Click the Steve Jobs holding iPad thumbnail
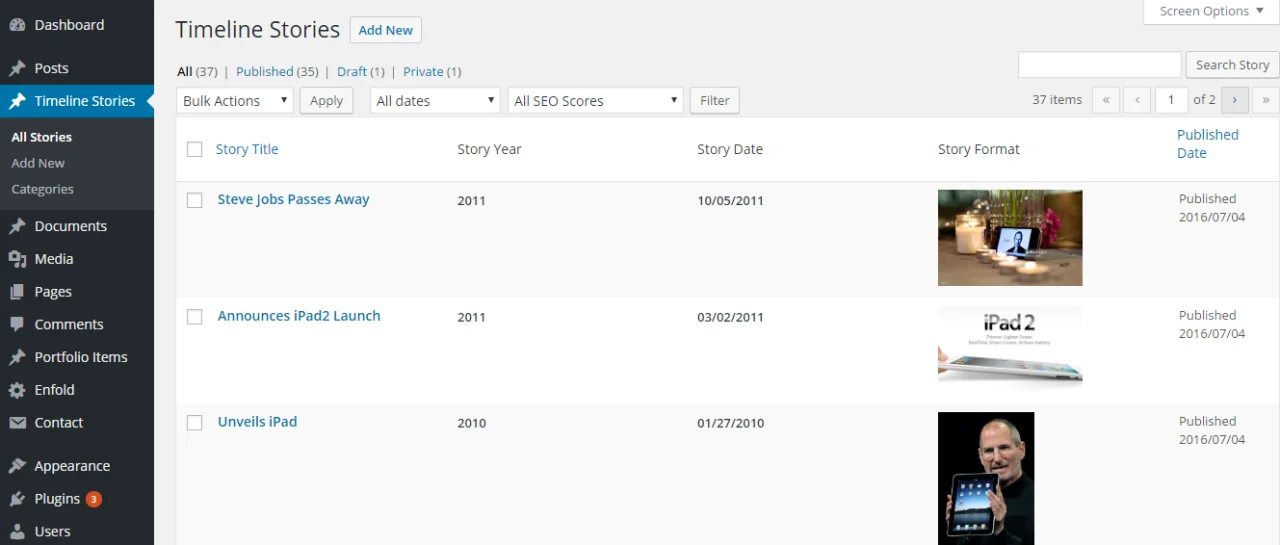Image resolution: width=1280 pixels, height=545 pixels. pos(986,478)
